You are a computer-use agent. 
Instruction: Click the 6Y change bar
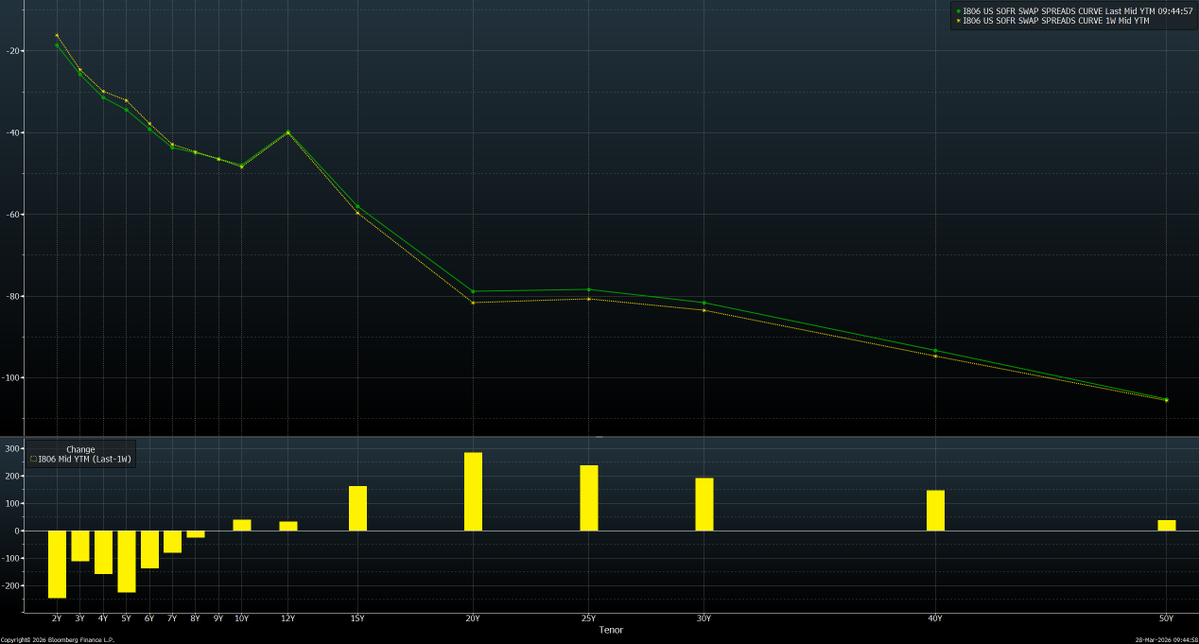[149, 549]
